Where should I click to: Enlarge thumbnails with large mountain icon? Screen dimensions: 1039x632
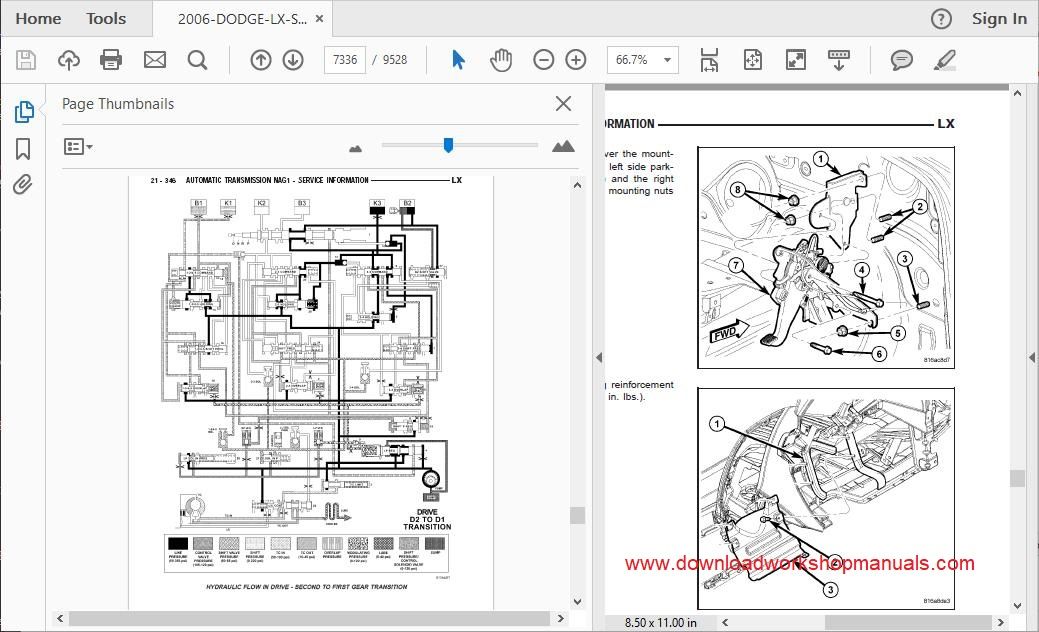563,146
